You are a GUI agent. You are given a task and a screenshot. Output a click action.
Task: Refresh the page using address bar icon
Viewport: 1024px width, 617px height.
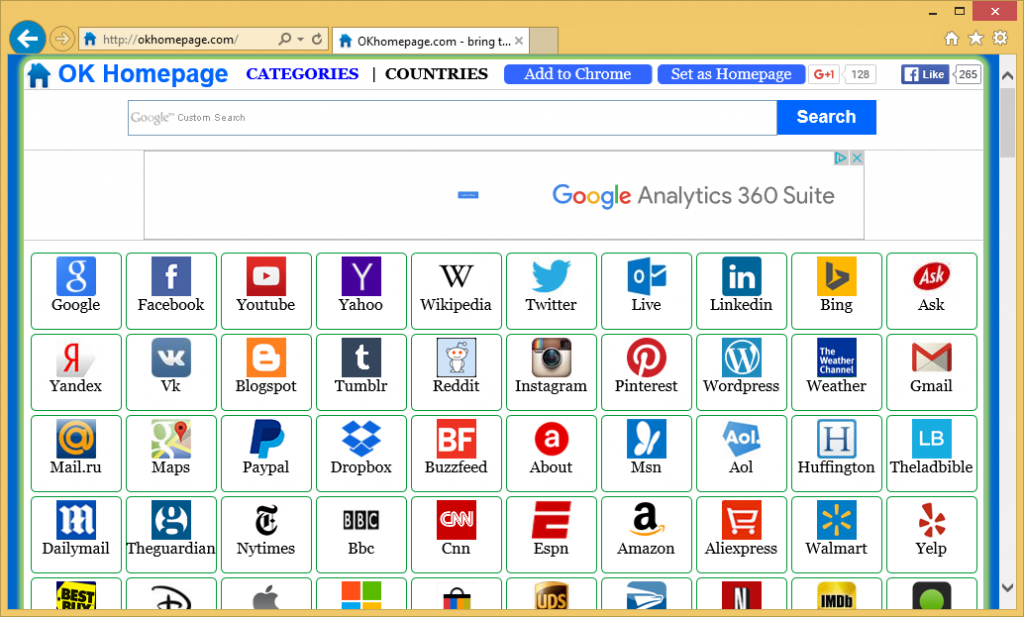318,40
